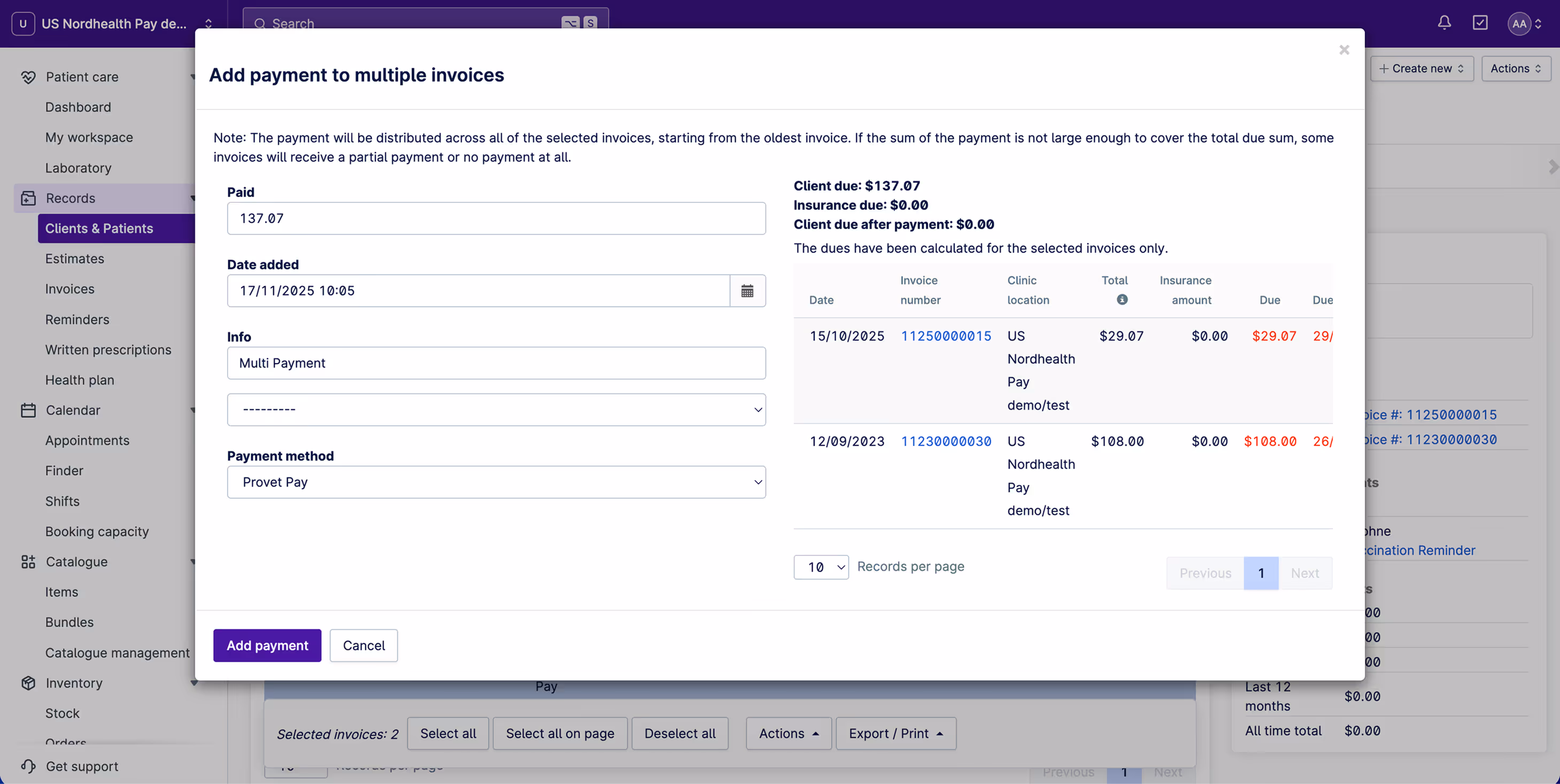
Task: Click the Calendar sidebar icon
Action: pos(28,410)
